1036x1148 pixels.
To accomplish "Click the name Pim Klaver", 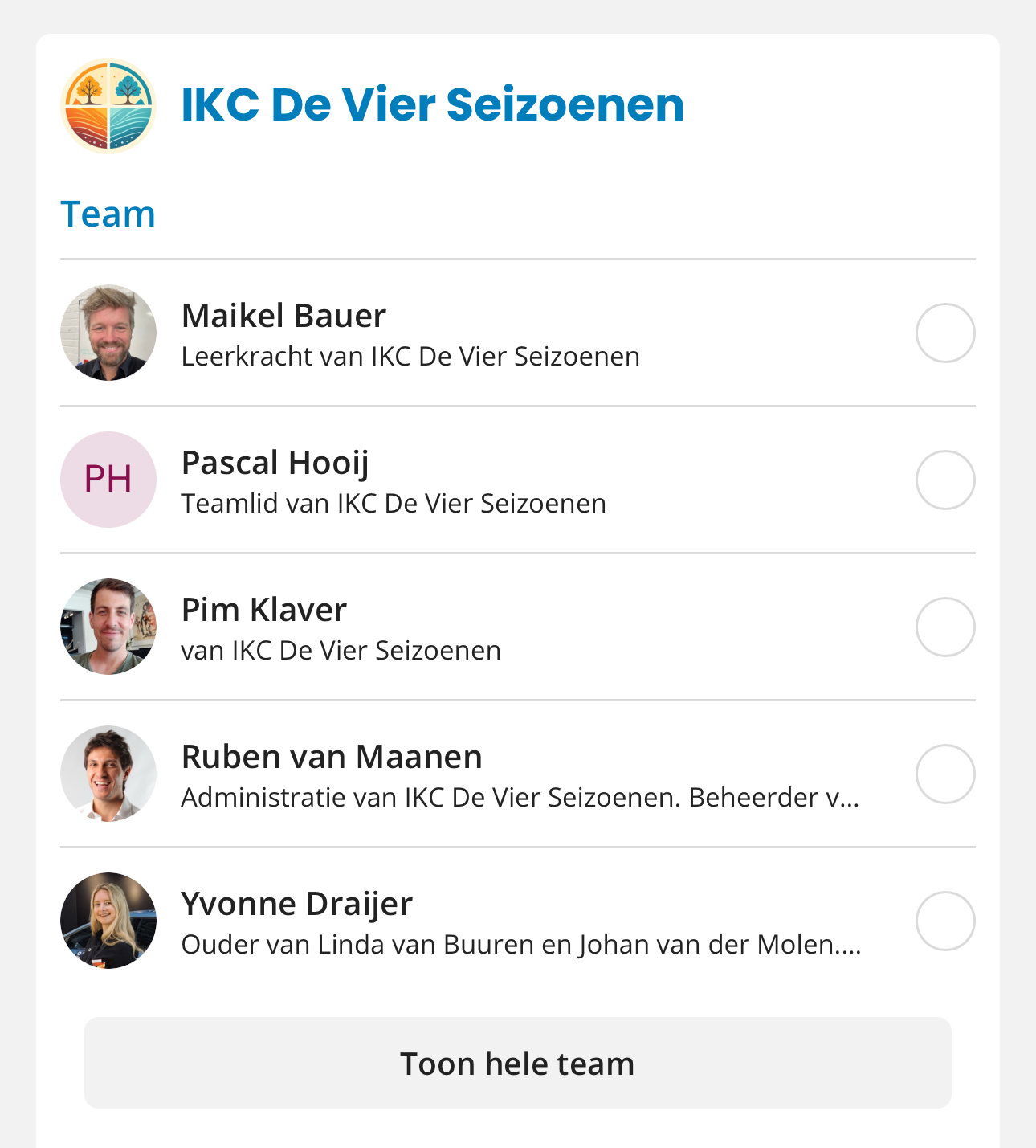I will 264,610.
